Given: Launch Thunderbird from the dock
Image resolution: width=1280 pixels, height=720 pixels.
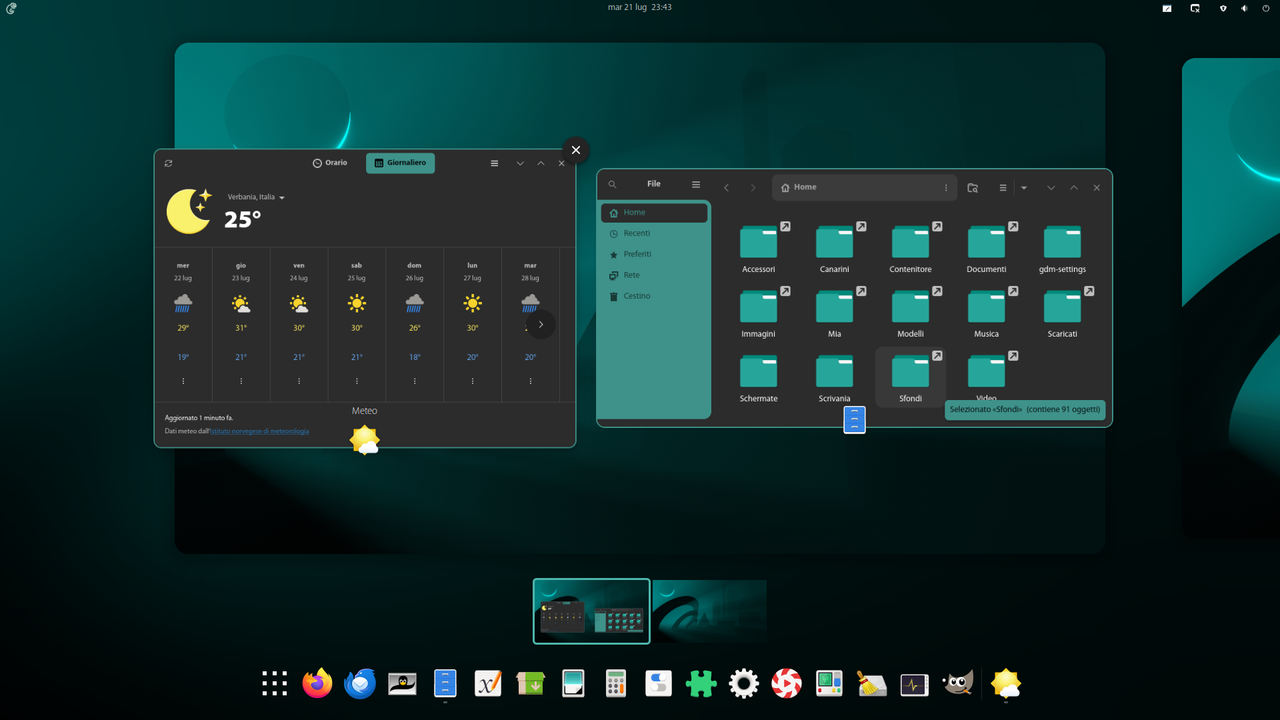Looking at the screenshot, I should pos(360,684).
